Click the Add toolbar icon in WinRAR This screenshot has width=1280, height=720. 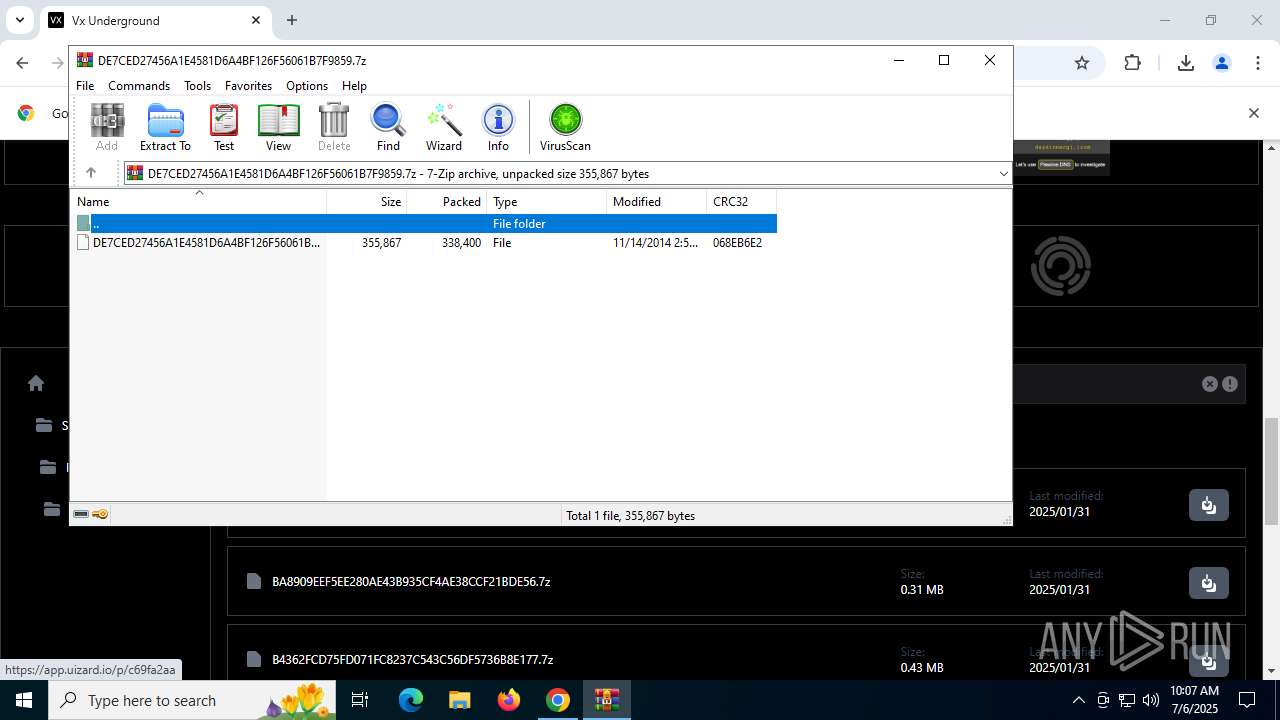pos(107,127)
